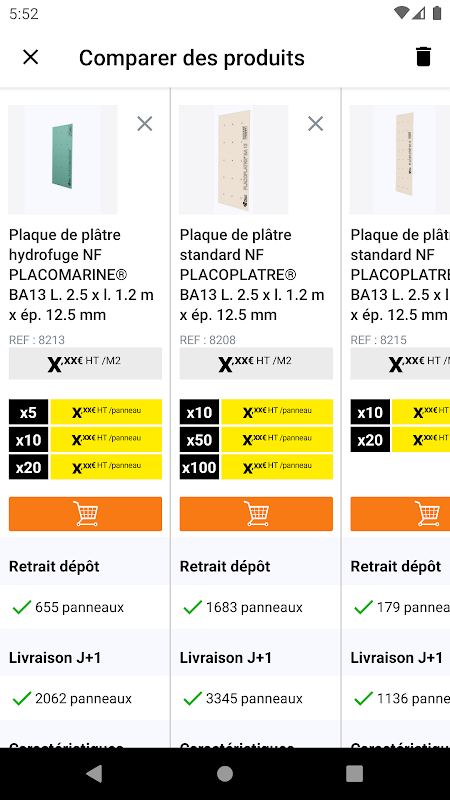
Task: Tap Android back navigation button
Action: [x=94, y=773]
